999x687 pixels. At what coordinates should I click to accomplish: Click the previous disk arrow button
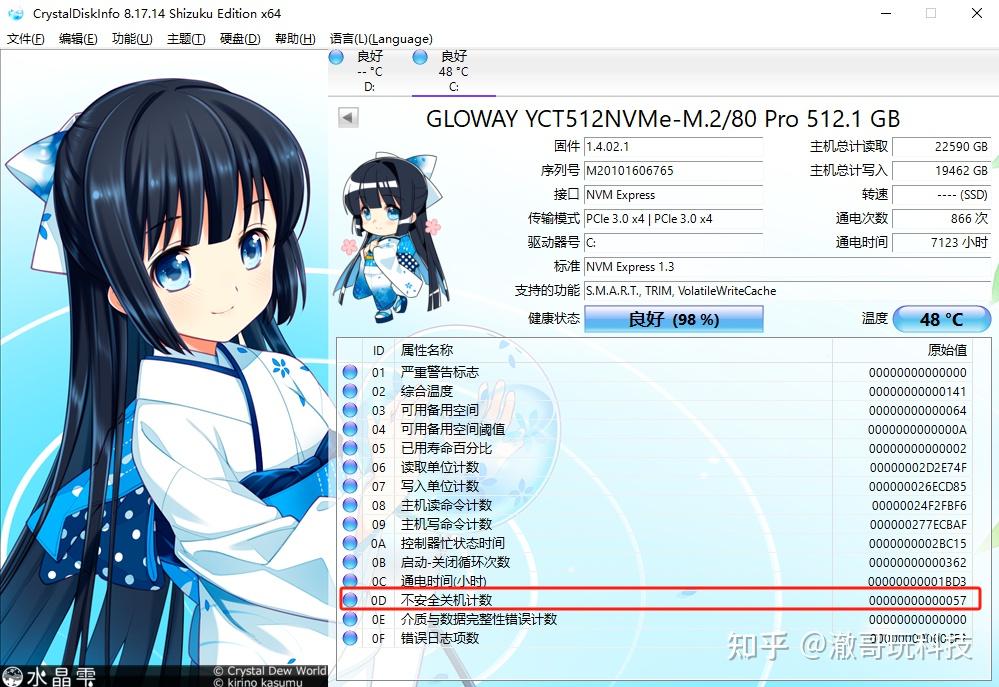(x=348, y=117)
